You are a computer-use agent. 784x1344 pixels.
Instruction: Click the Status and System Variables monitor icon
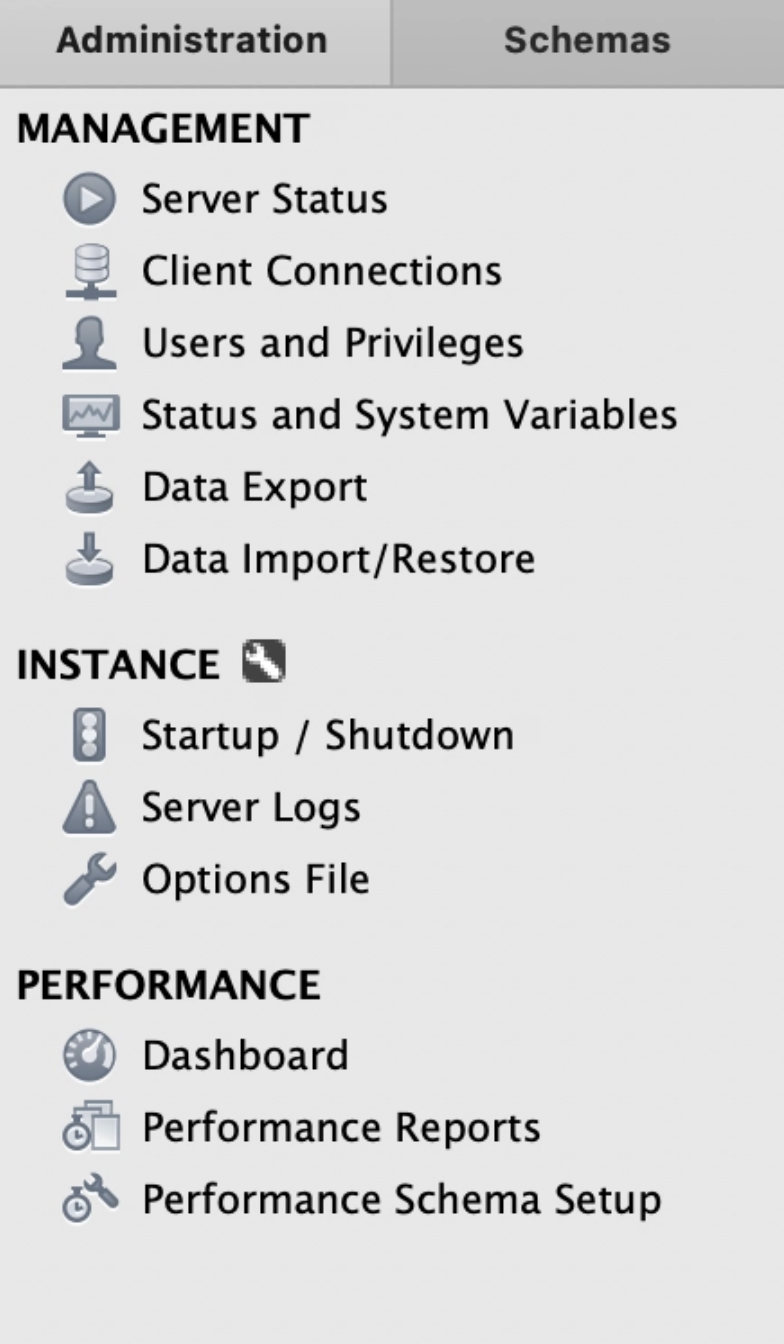click(90, 415)
